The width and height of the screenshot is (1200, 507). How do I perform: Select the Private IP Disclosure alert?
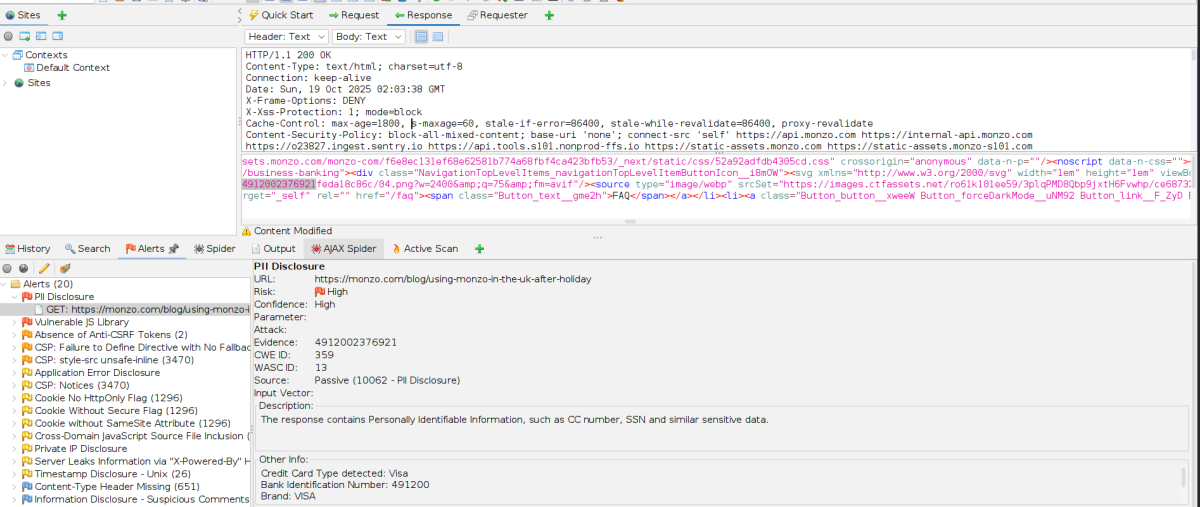tap(80, 449)
